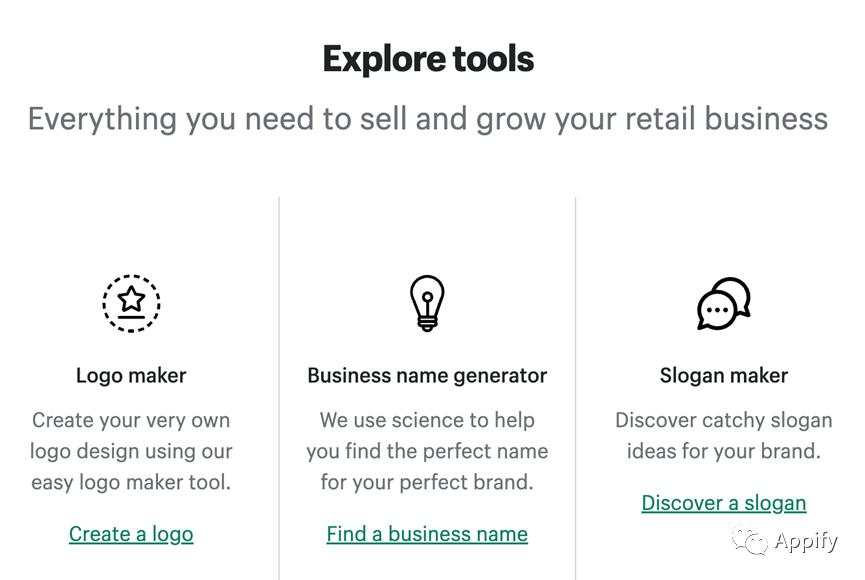Click the WeChat logo in the watermark
Screen dimensions: 865x580
pyautogui.click(x=751, y=541)
